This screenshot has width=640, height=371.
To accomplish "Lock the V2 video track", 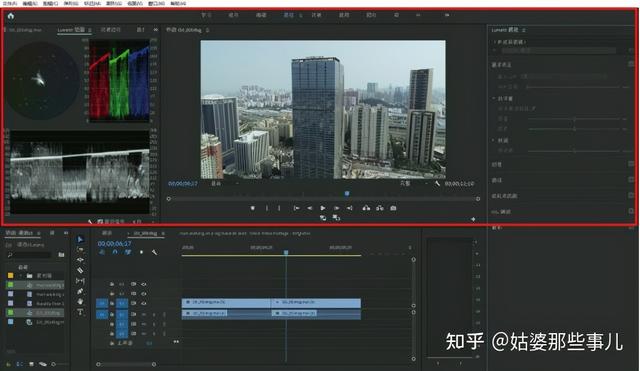I will pyautogui.click(x=112, y=294).
